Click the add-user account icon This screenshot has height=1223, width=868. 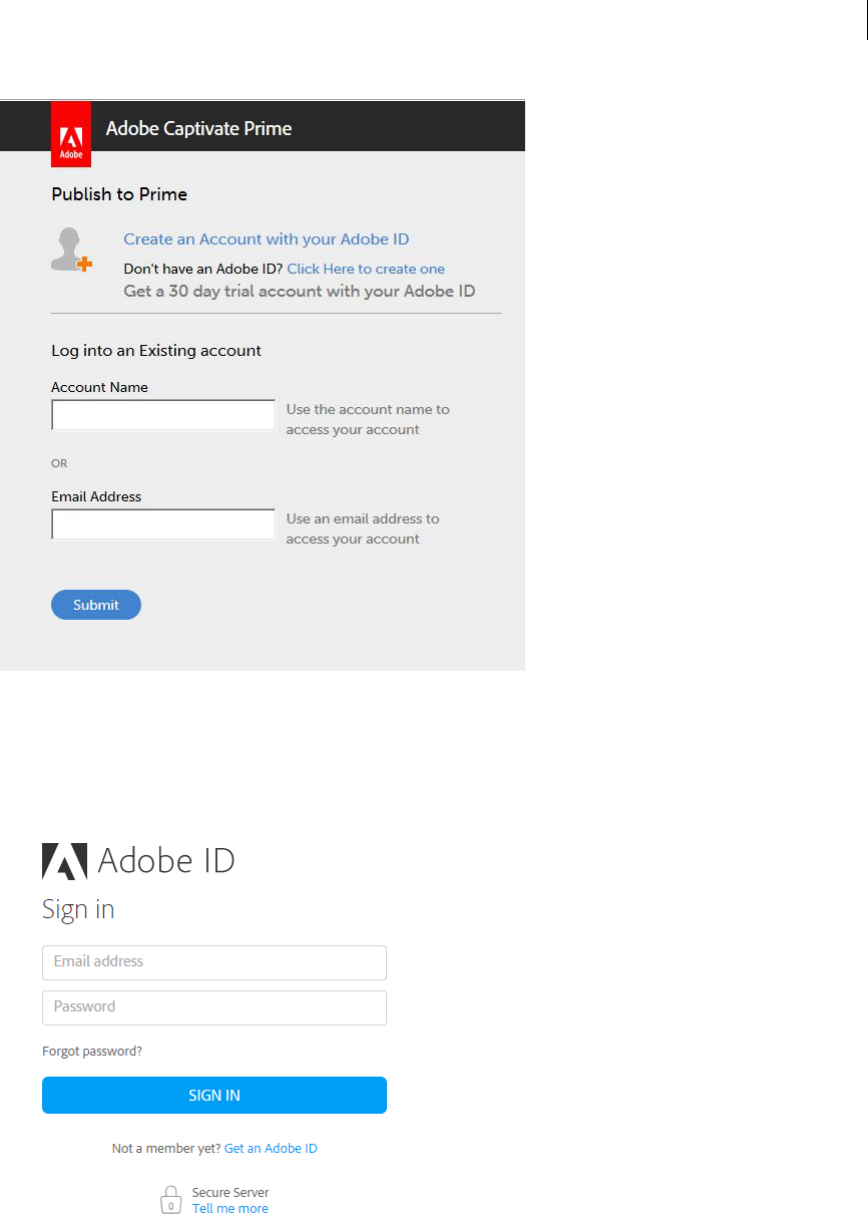pos(71,250)
